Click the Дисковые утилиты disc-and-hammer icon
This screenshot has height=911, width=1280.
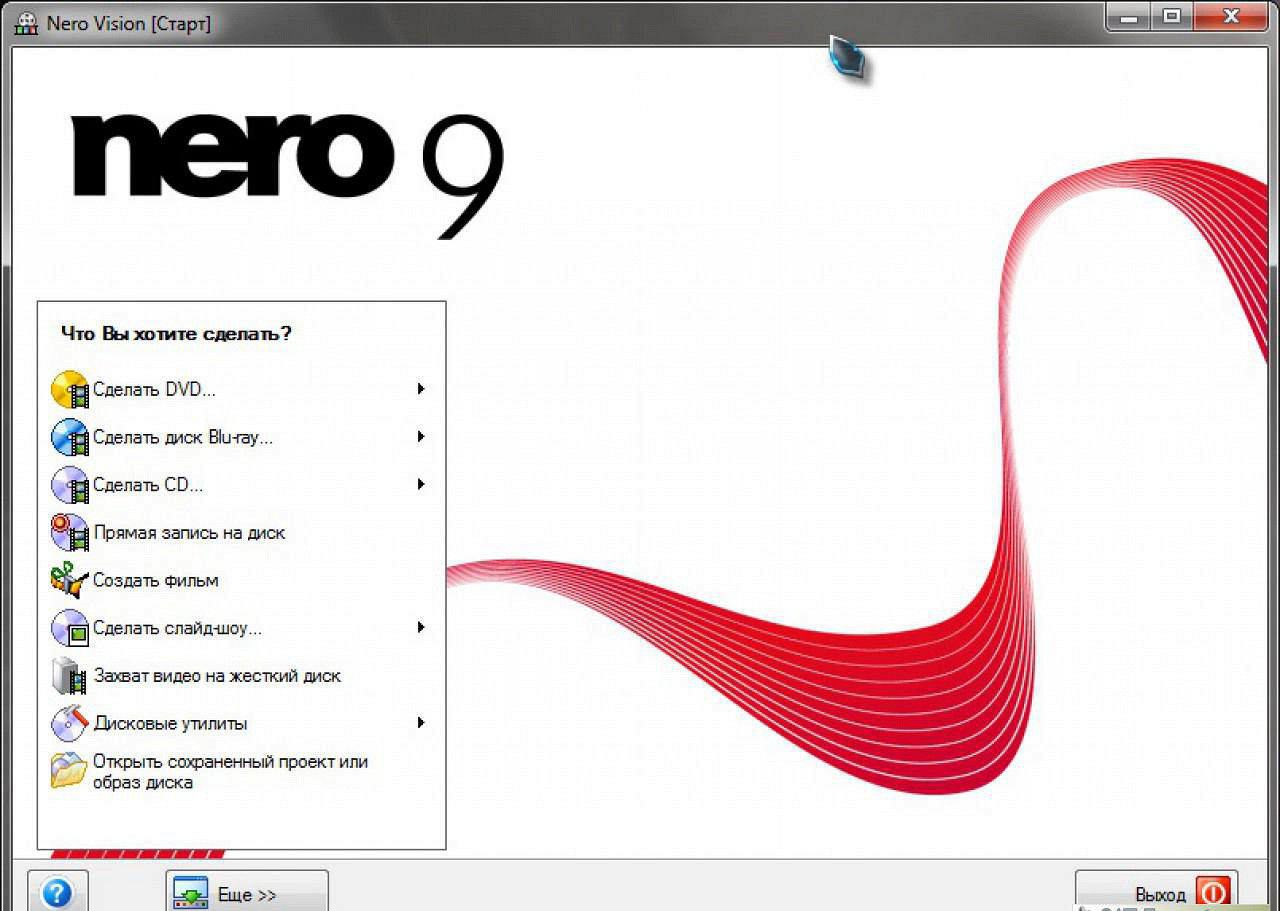70,723
